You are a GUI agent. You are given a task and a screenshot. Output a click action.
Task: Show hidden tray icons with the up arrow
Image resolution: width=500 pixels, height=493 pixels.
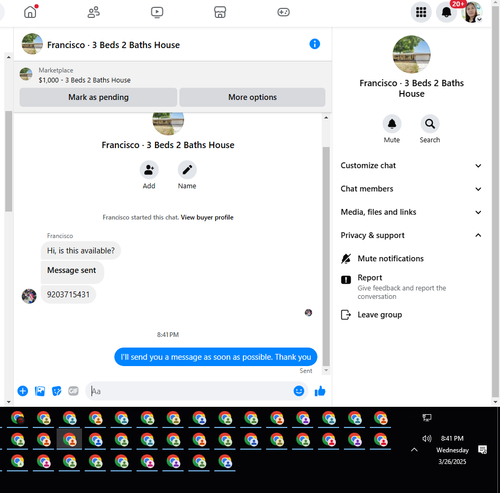(x=414, y=450)
